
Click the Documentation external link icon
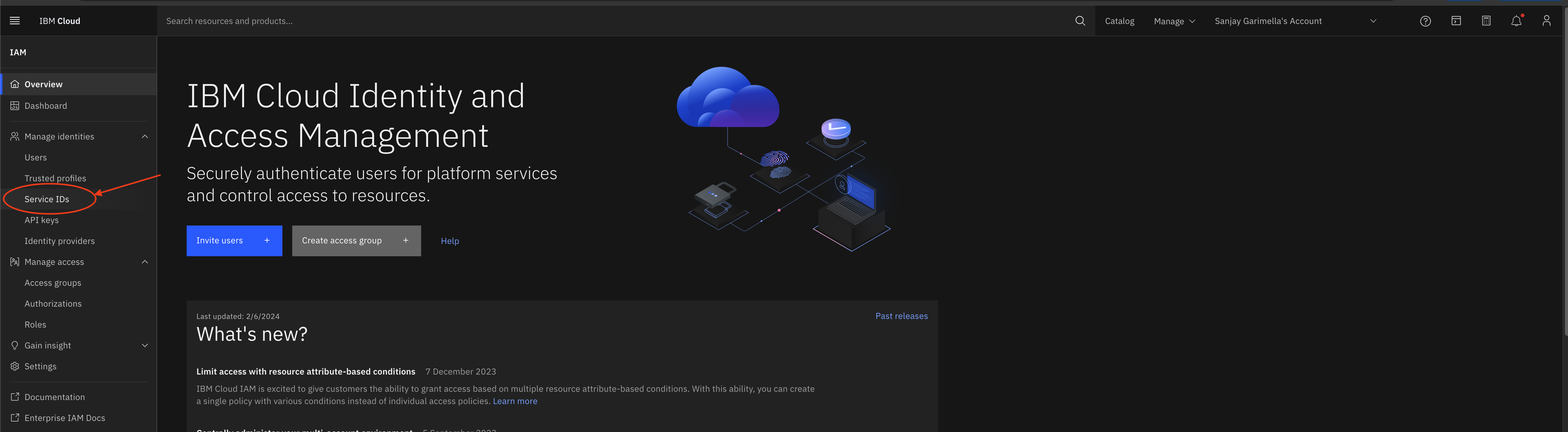[x=15, y=397]
